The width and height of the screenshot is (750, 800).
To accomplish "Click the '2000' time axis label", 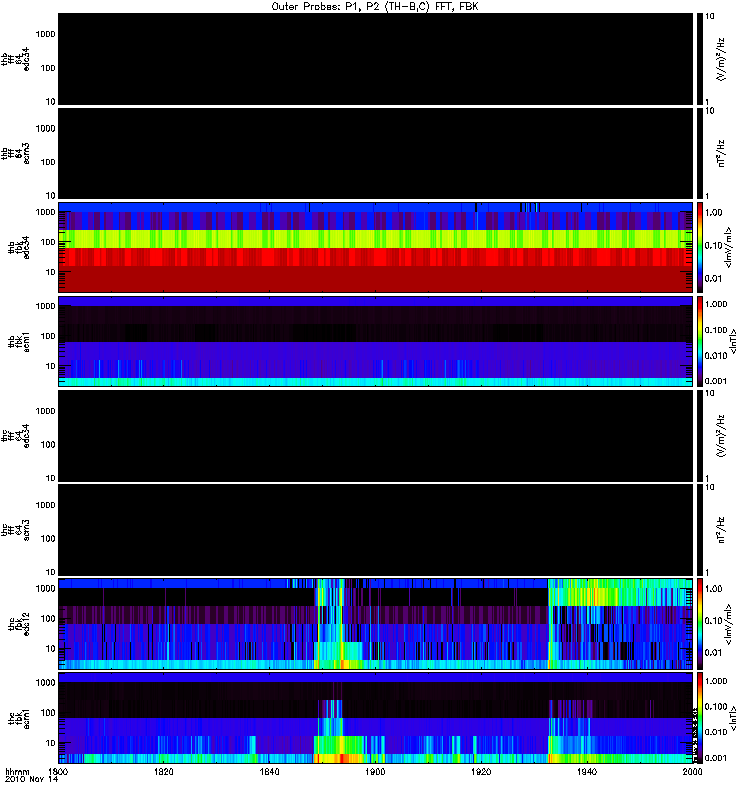I will pos(692,771).
